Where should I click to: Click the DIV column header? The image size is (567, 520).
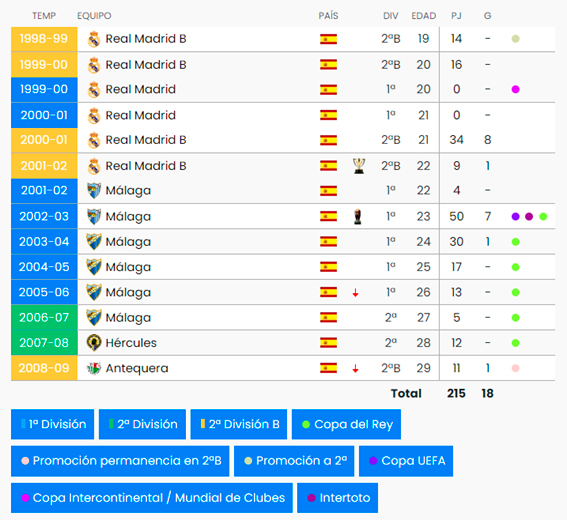tap(391, 16)
